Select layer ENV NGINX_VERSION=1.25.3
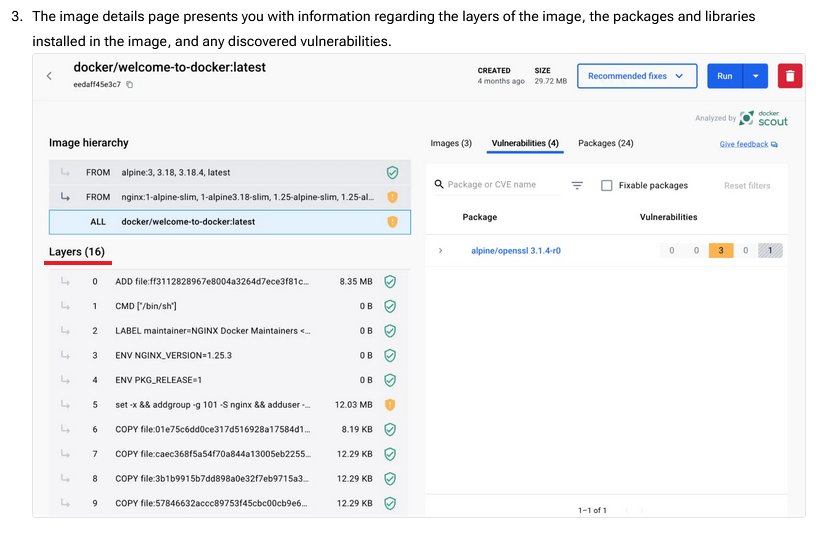Viewport: 818px width, 544px height. [x=230, y=356]
